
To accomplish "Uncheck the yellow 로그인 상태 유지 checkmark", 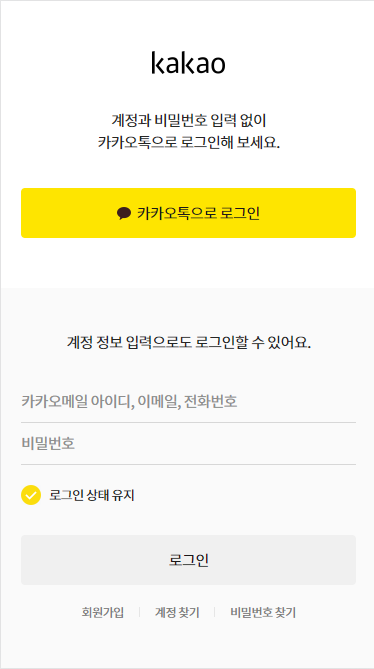I will (31, 495).
